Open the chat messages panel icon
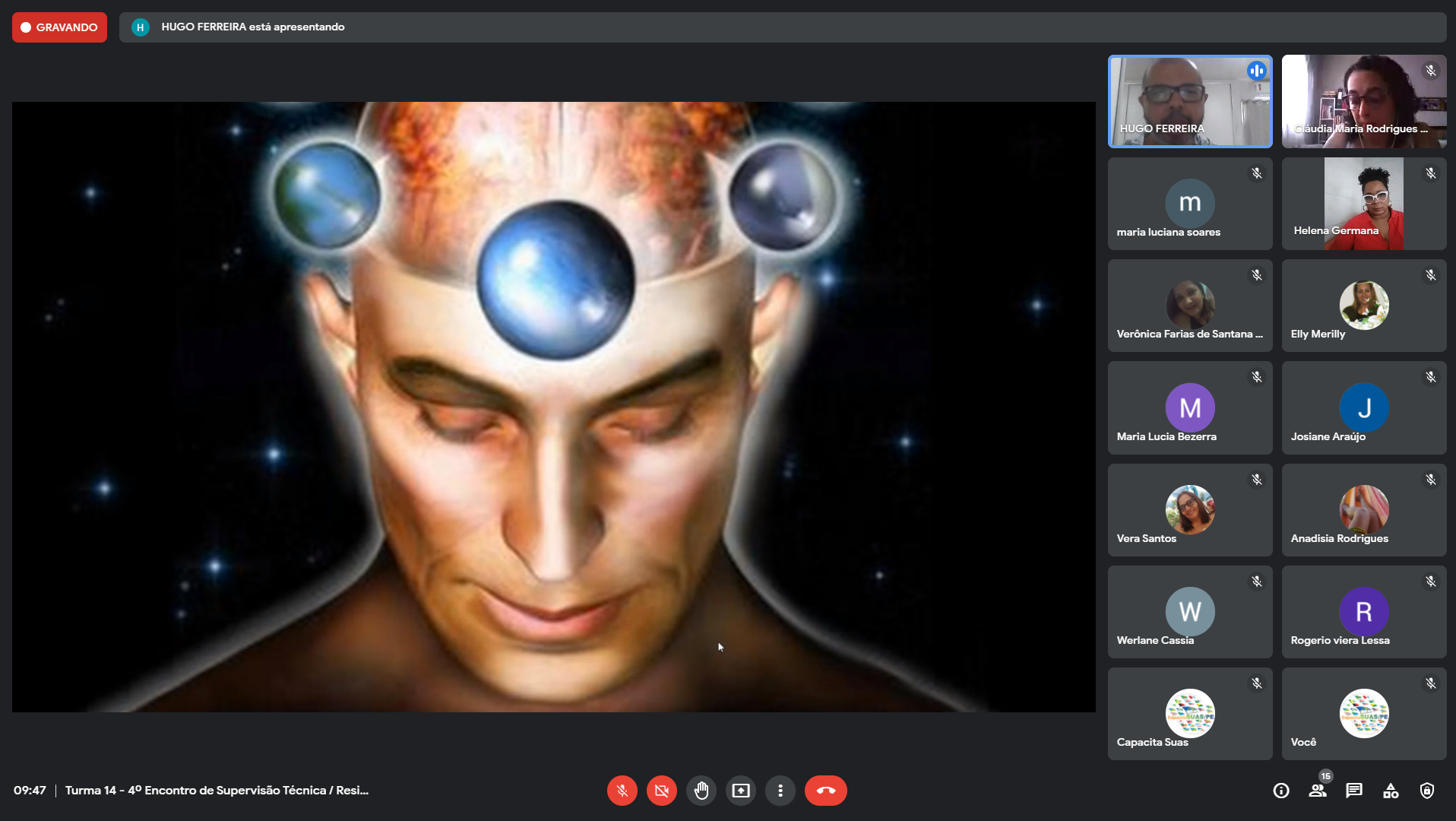Screen dimensions: 1456x821 (1354, 791)
